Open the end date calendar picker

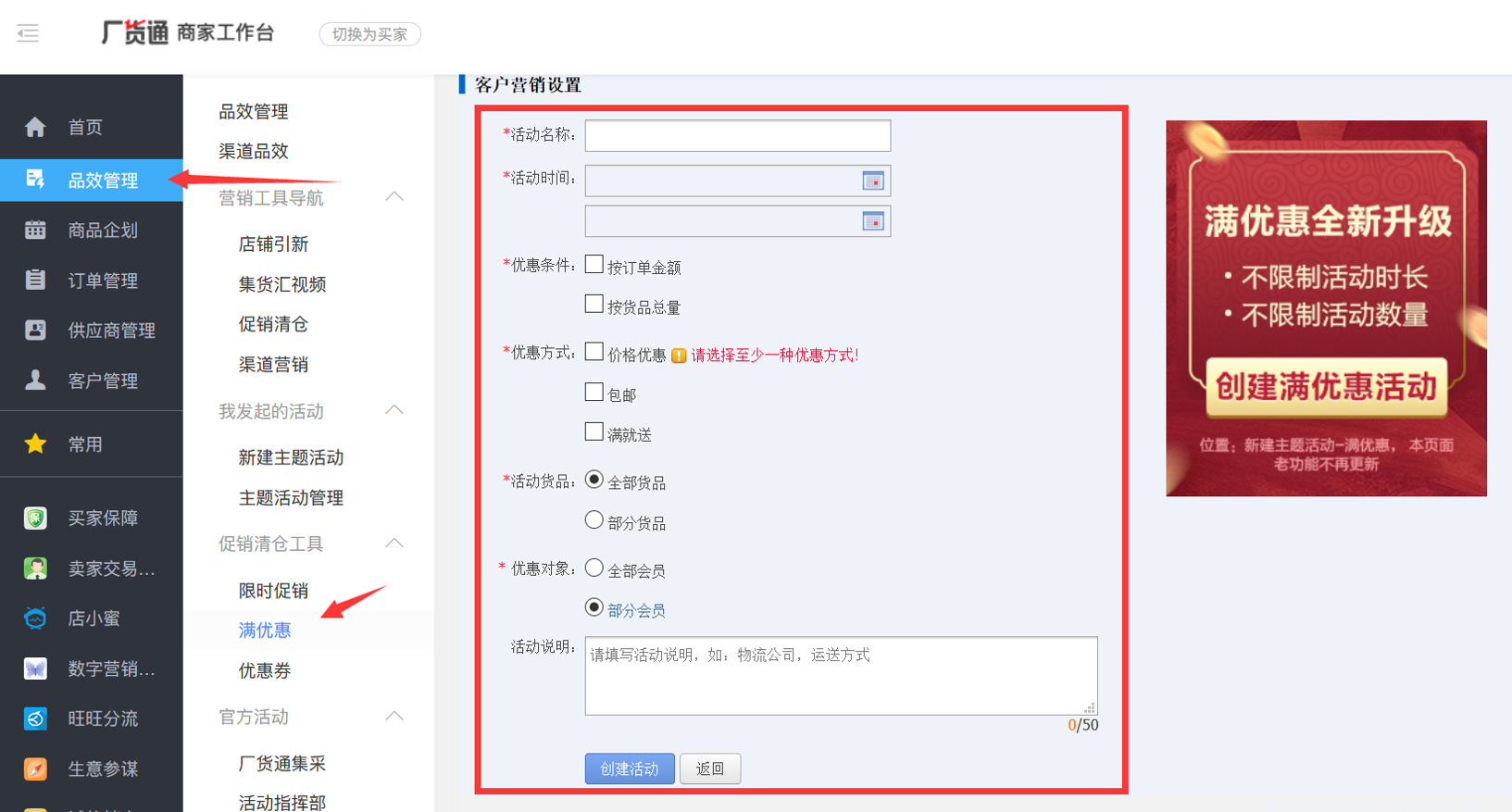873,221
